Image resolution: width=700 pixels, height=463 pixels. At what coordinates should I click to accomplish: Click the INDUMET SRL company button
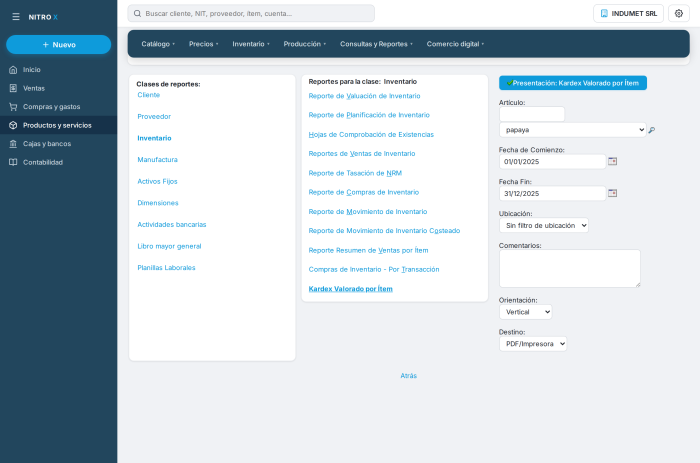coord(628,13)
